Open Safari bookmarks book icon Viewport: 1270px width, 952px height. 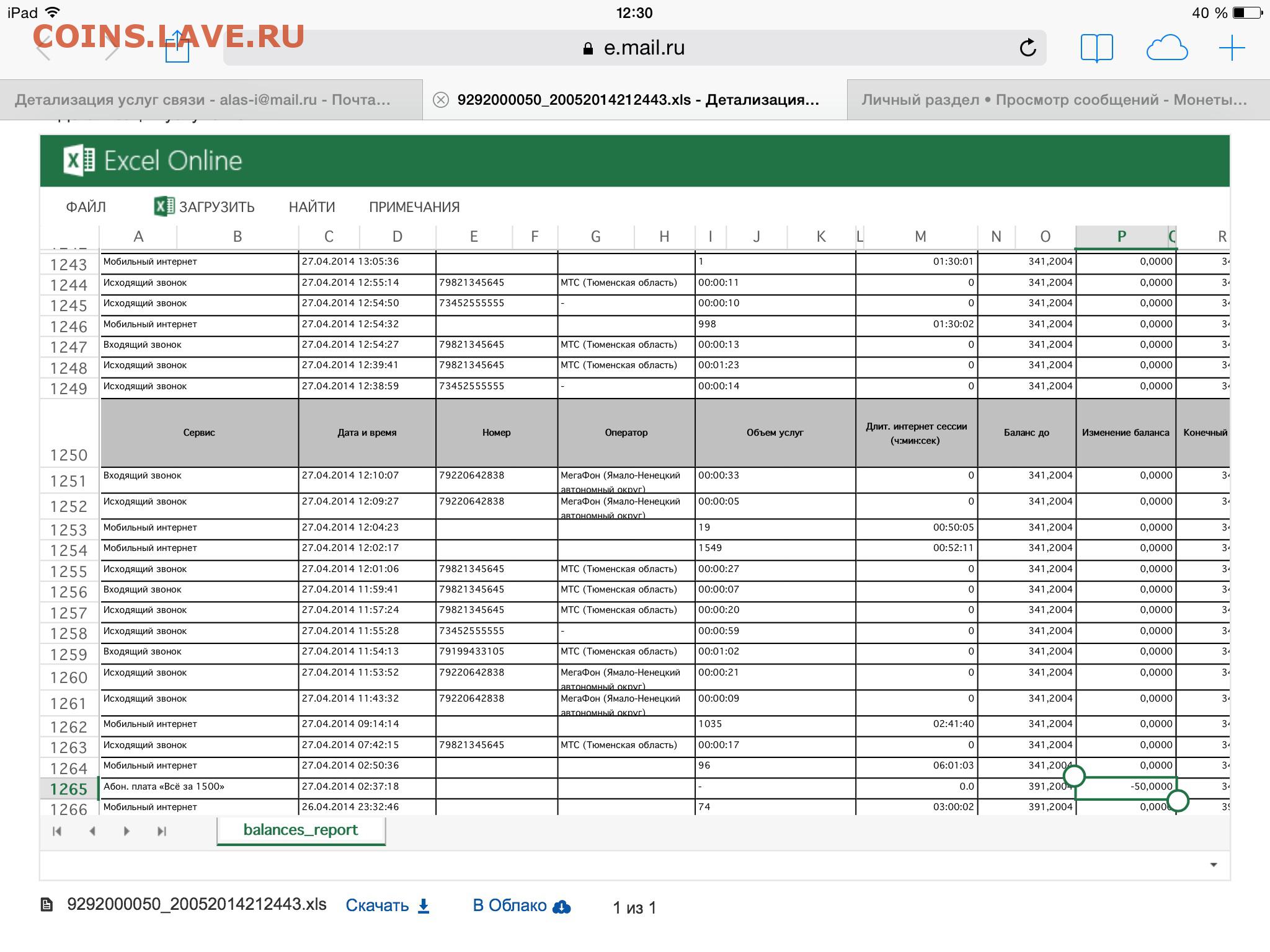[x=1096, y=48]
